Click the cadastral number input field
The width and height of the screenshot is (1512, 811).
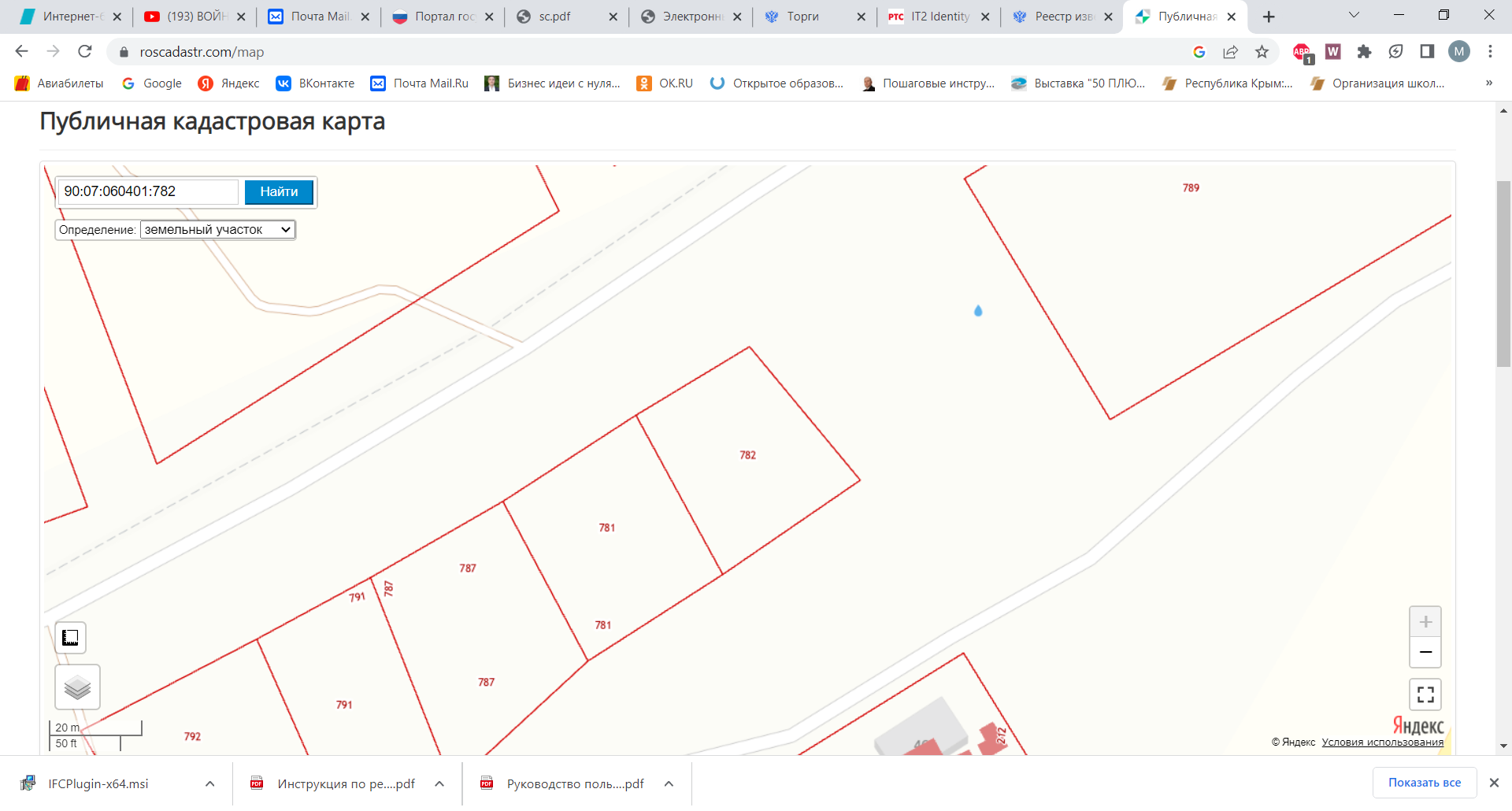click(x=148, y=191)
